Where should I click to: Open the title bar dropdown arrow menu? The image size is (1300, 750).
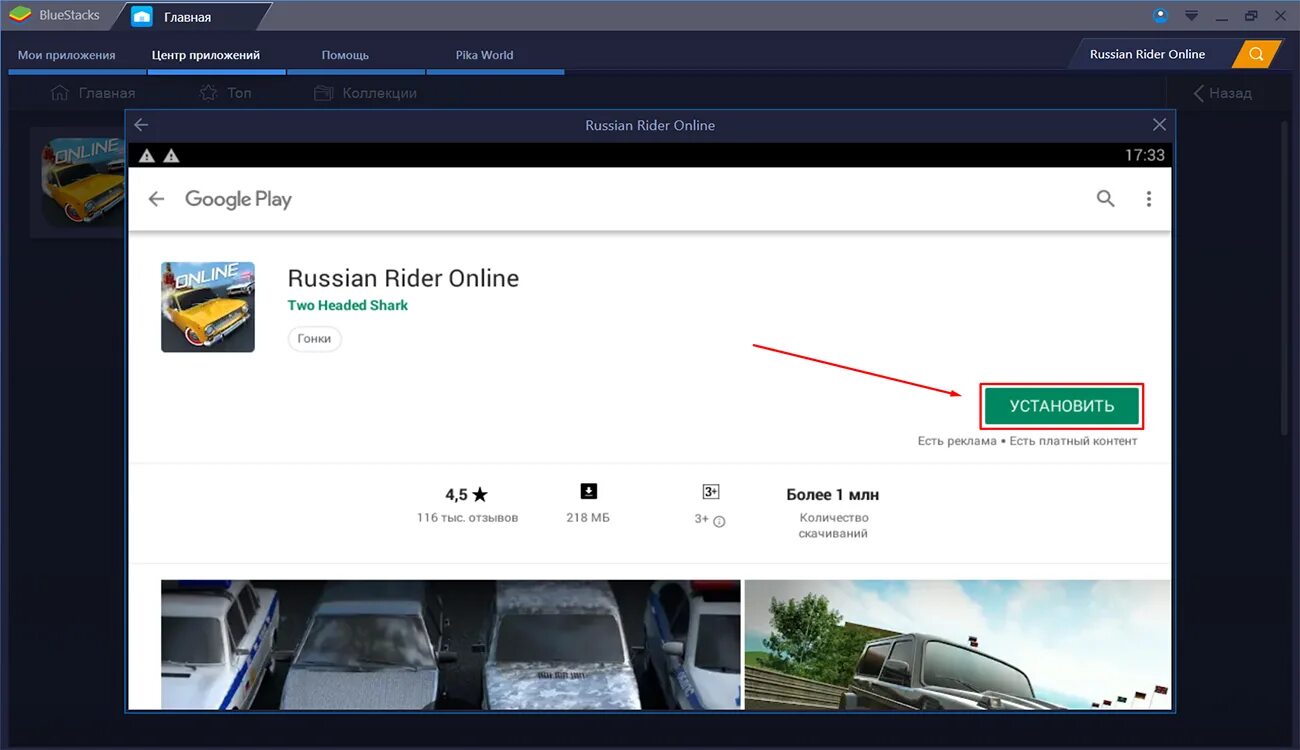point(1191,15)
